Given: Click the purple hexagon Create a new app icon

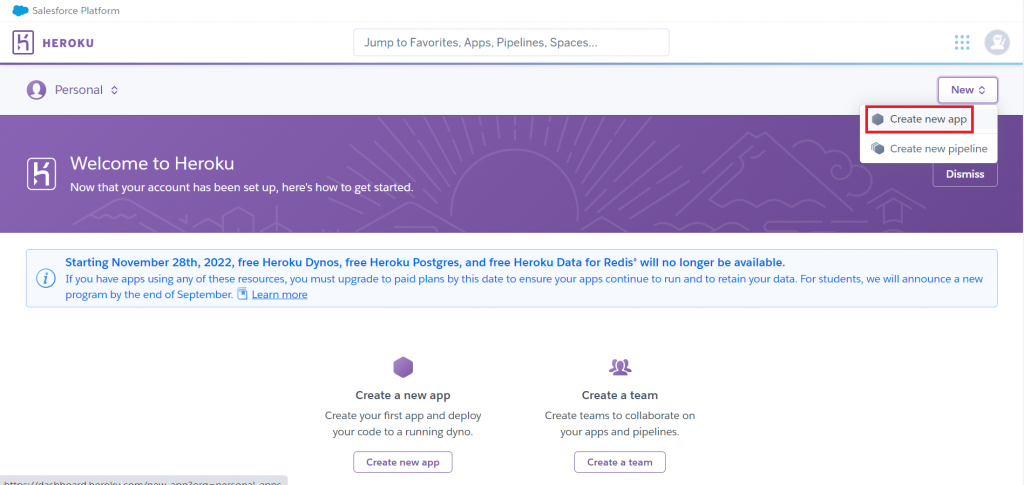Looking at the screenshot, I should coord(403,368).
